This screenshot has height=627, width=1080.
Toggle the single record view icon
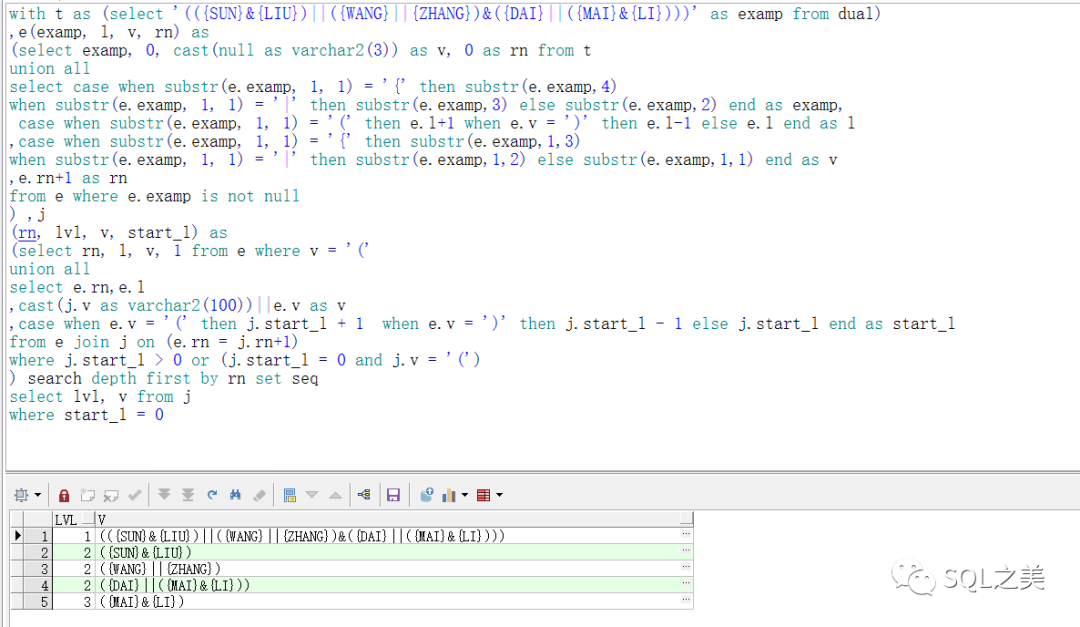tap(290, 495)
